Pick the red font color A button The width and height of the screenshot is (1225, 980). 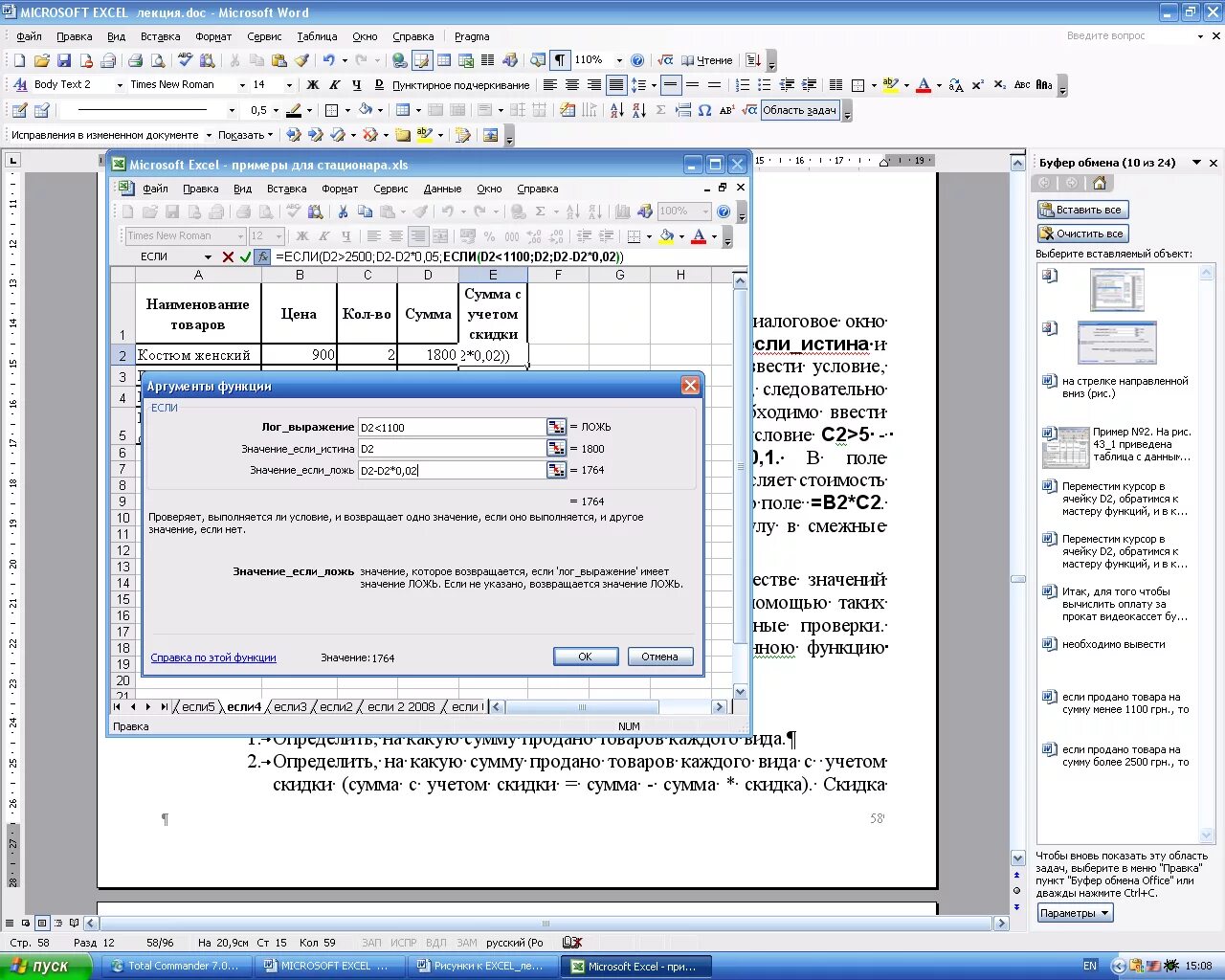pos(924,85)
